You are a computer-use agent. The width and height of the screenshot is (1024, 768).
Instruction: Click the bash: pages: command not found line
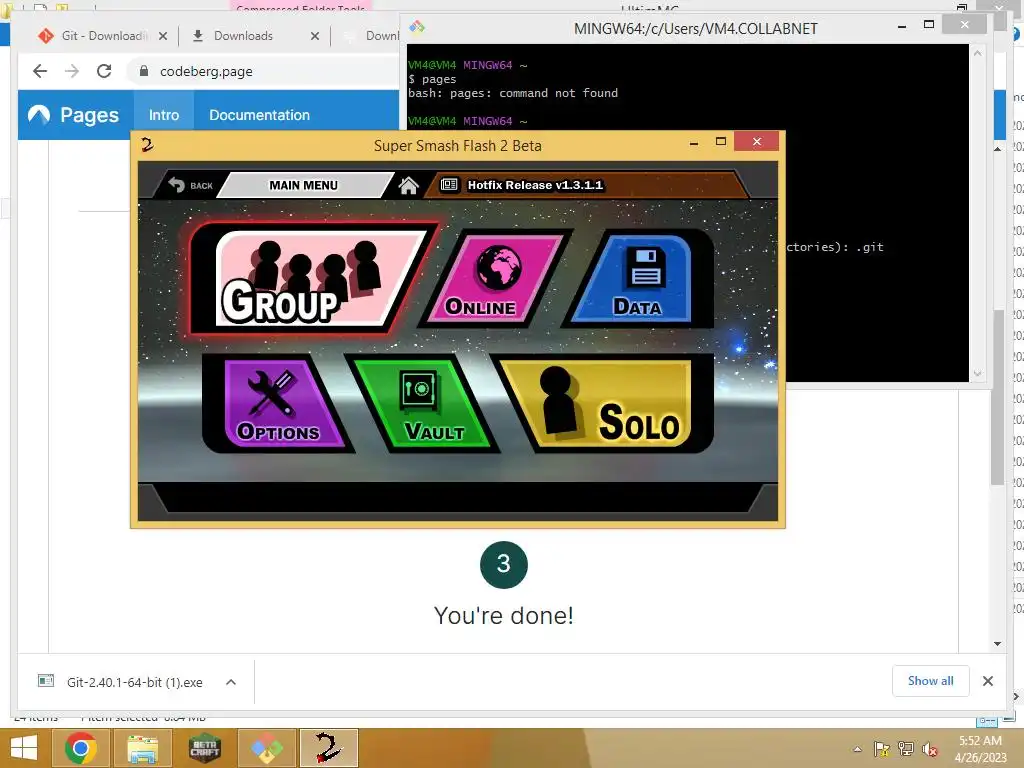(x=513, y=93)
